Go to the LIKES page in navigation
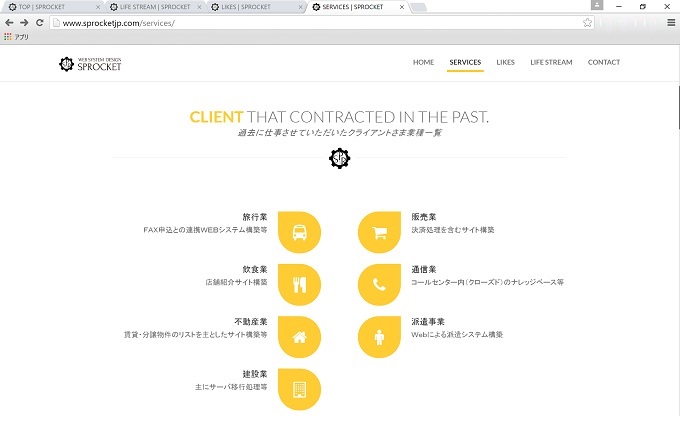 click(x=505, y=62)
